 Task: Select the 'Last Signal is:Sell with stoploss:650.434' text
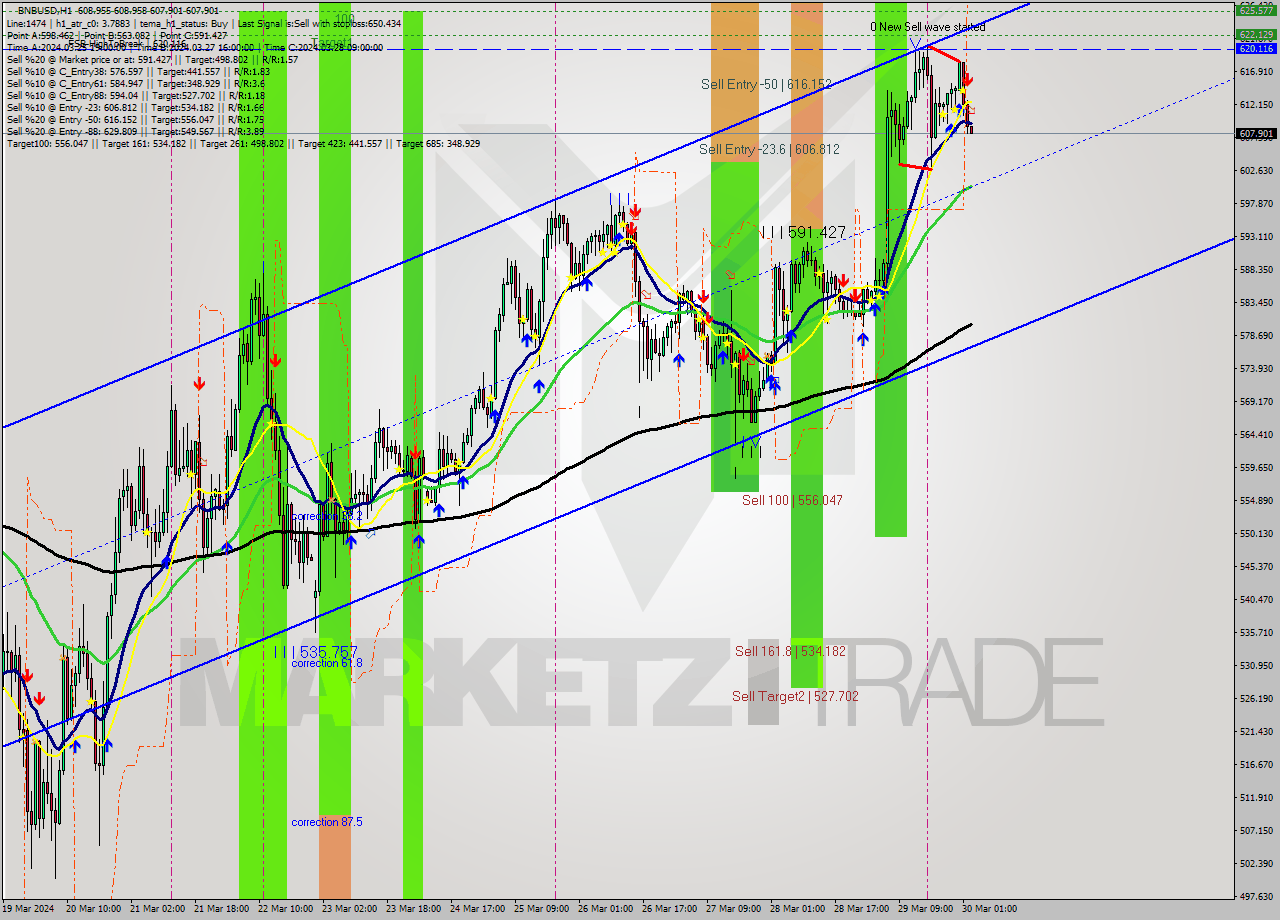pyautogui.click(x=320, y=23)
